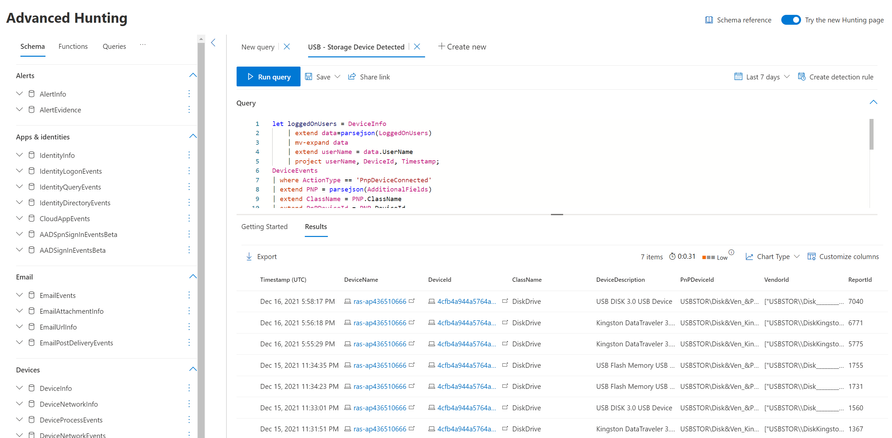The width and height of the screenshot is (892, 438).
Task: Click ReportId 1755 cell
Action: pos(856,365)
